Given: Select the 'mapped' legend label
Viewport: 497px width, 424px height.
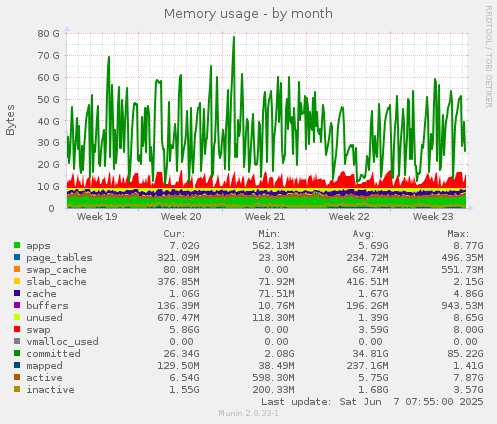Looking at the screenshot, I should (x=44, y=366).
